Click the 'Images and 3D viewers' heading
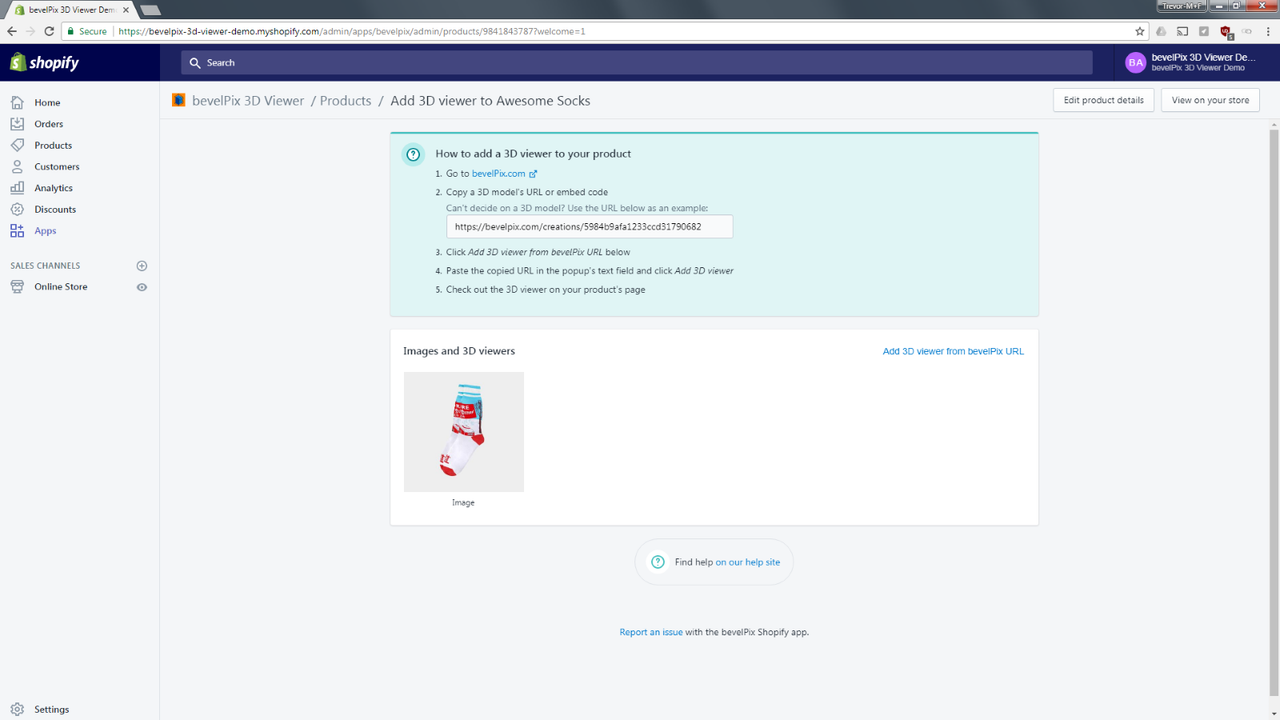Screen dimensions: 1280x720 point(459,351)
